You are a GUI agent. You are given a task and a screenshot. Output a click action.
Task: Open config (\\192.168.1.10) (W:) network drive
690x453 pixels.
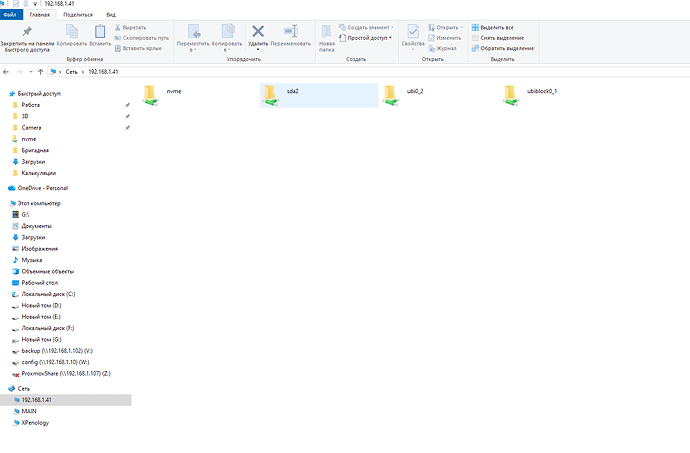point(55,362)
